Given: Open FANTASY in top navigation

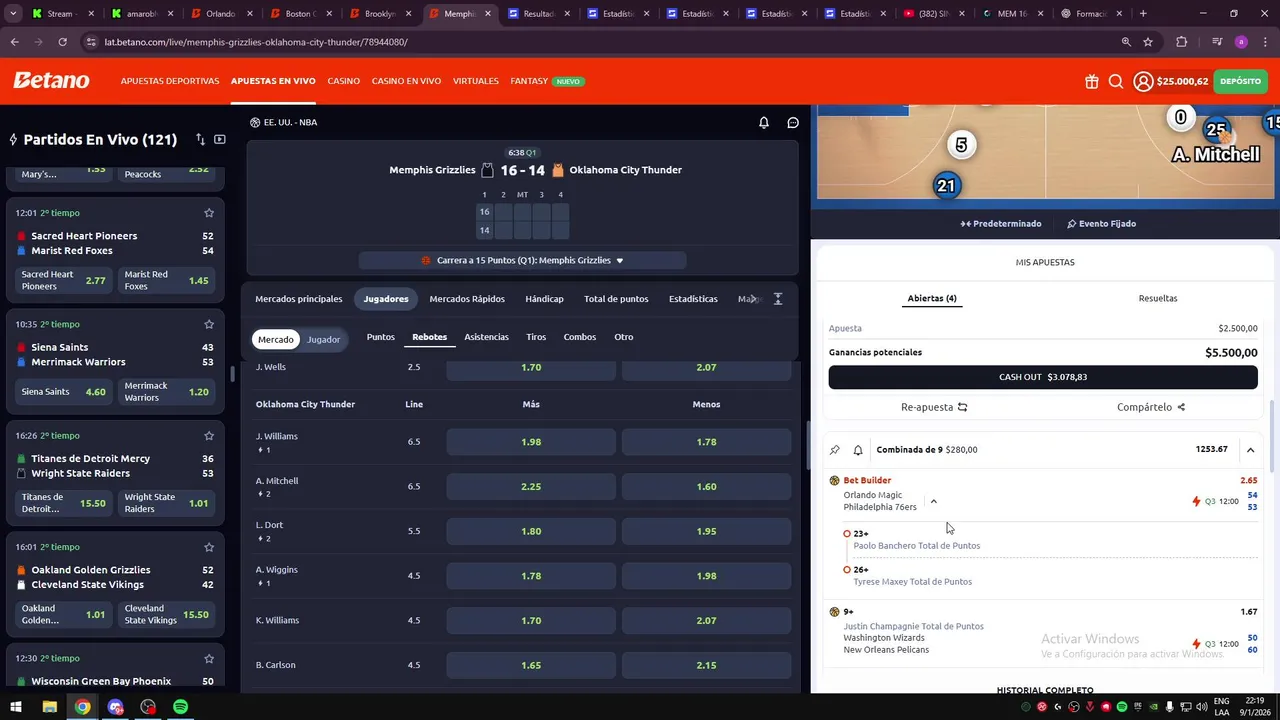Looking at the screenshot, I should (529, 81).
